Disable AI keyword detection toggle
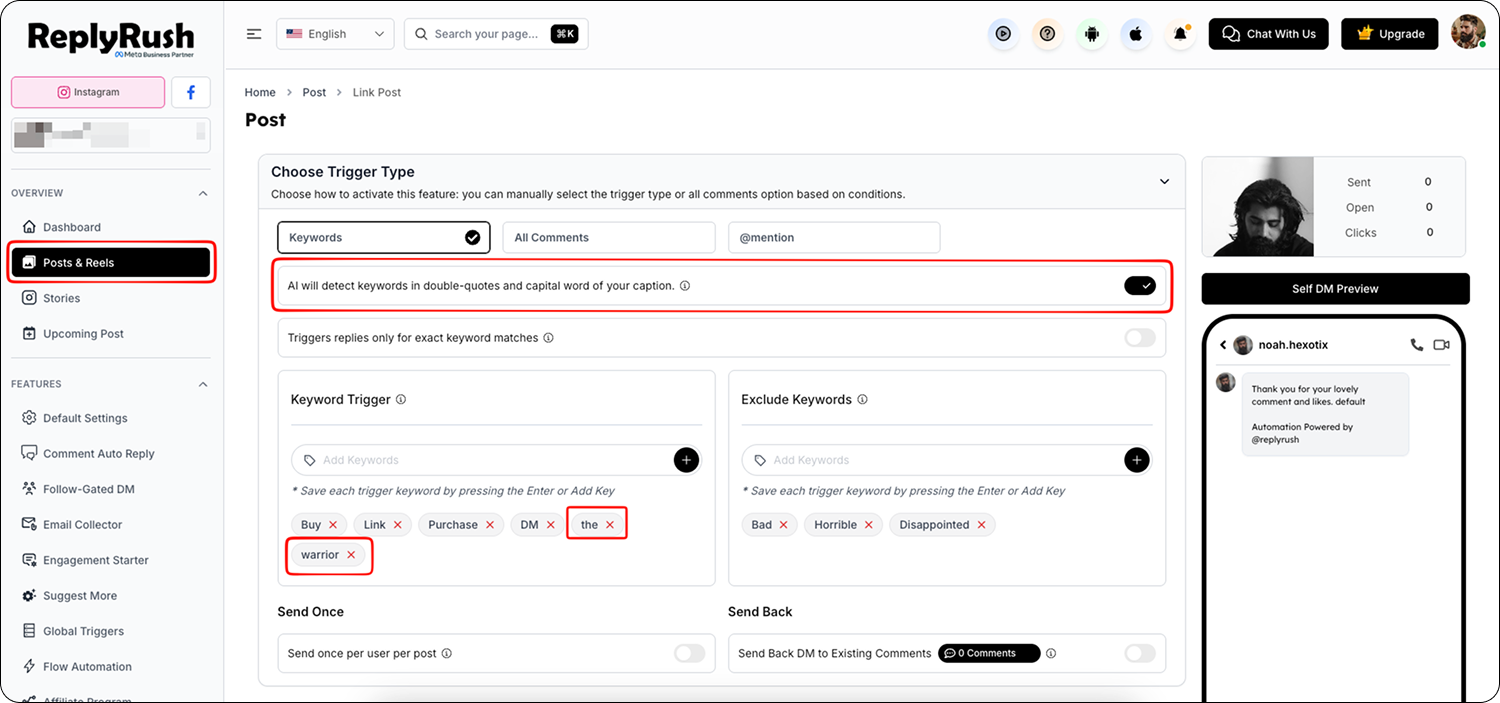Image resolution: width=1500 pixels, height=703 pixels. click(x=1140, y=286)
